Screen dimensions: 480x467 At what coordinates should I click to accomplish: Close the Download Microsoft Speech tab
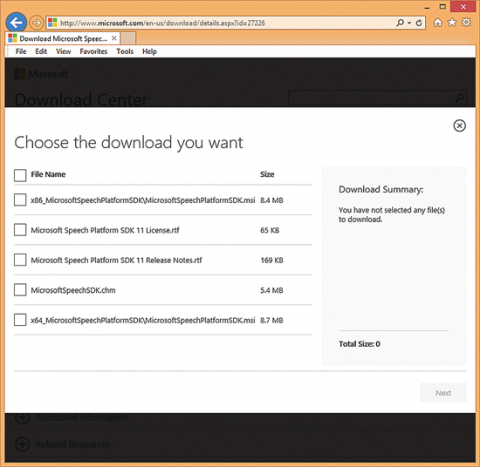click(x=114, y=38)
